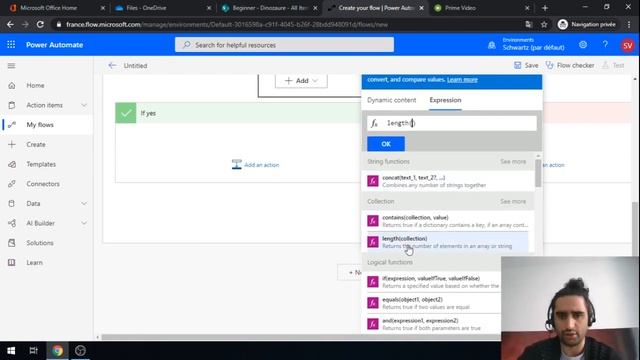See more String functions
Image resolution: width=640 pixels, height=360 pixels.
[513, 162]
